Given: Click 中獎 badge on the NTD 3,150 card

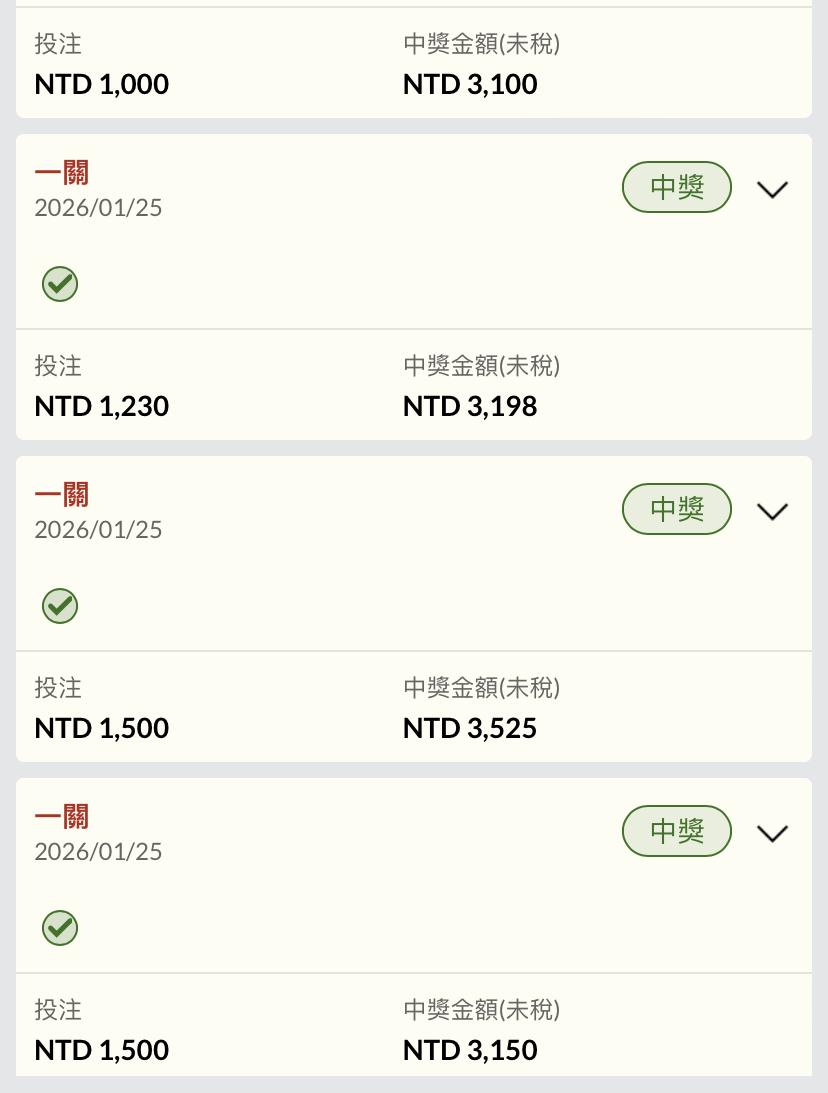Looking at the screenshot, I should [677, 832].
